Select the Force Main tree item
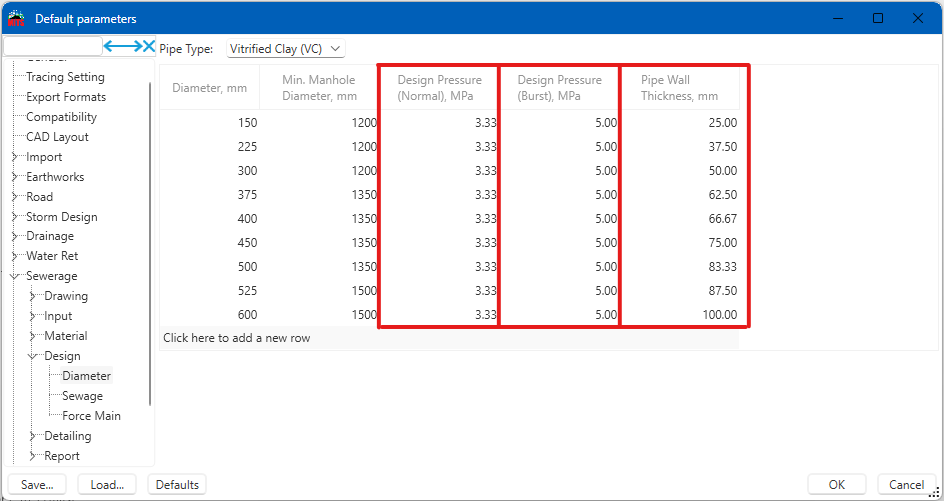This screenshot has width=944, height=501. point(91,416)
